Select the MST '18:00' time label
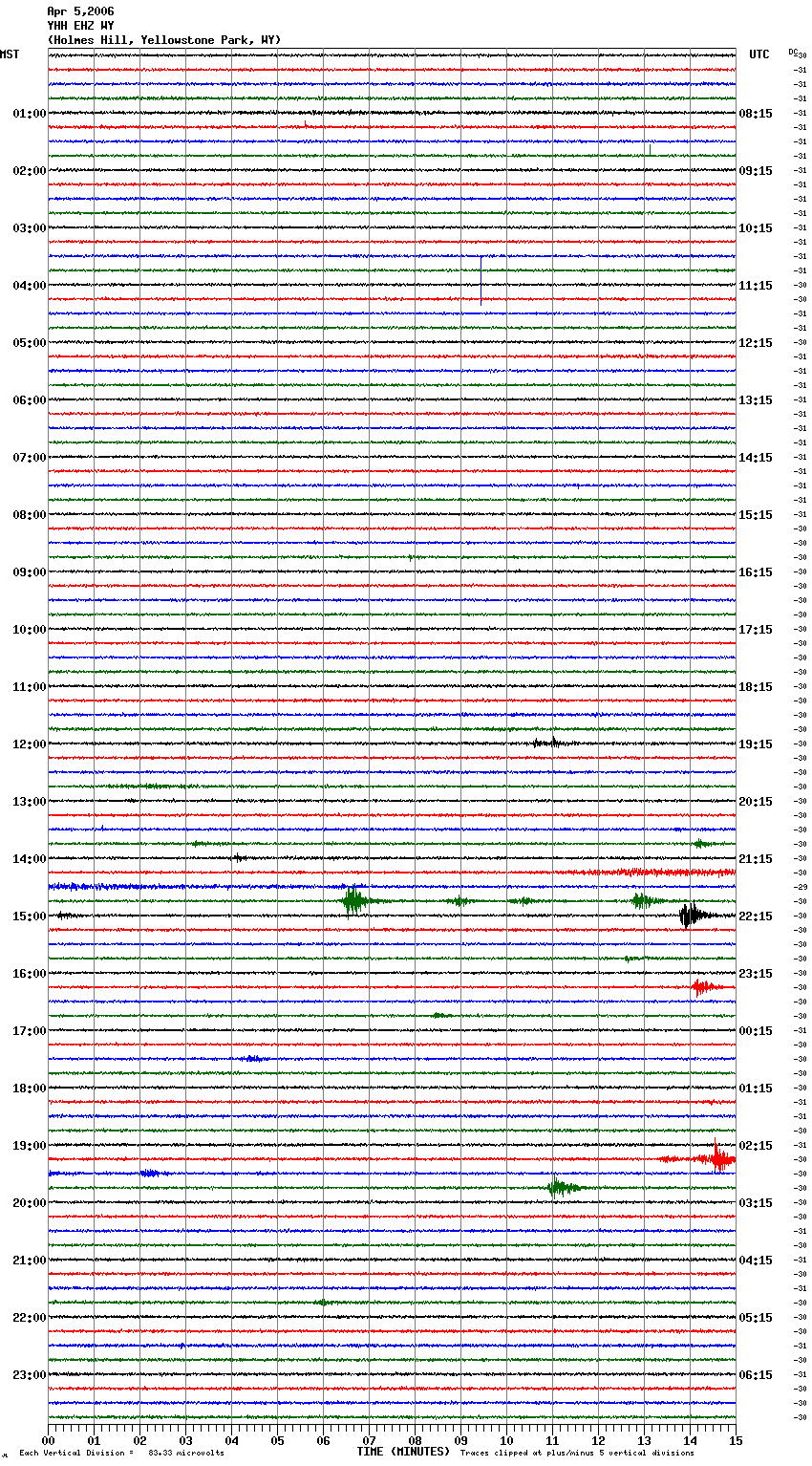This screenshot has height=1466, width=812. point(30,1089)
